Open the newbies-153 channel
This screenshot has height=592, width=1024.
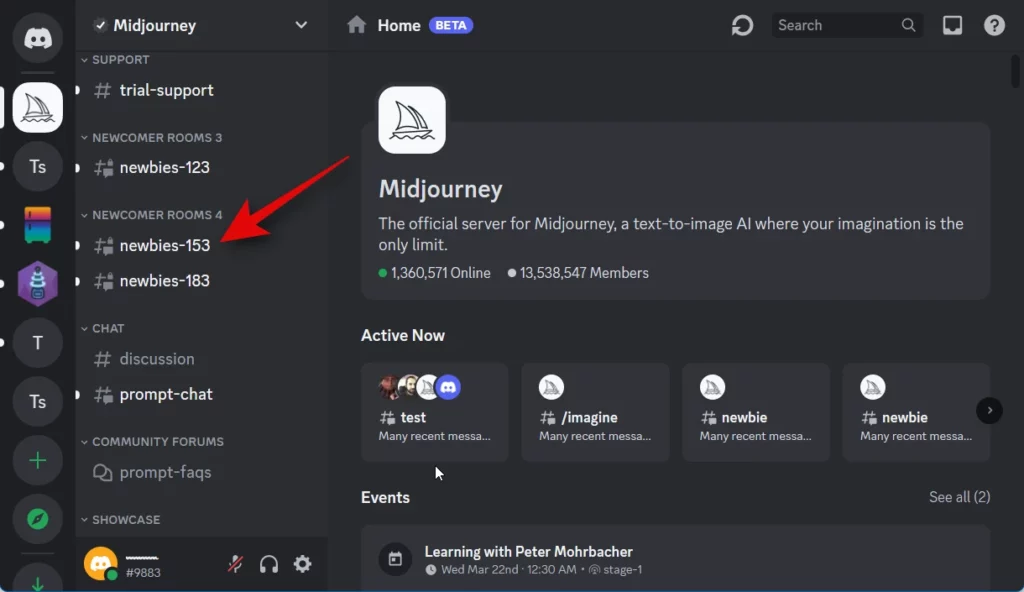click(164, 245)
